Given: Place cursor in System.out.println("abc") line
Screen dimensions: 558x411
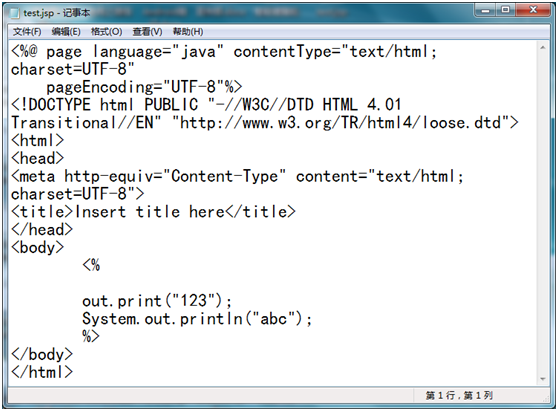Looking at the screenshot, I should pos(197,319).
